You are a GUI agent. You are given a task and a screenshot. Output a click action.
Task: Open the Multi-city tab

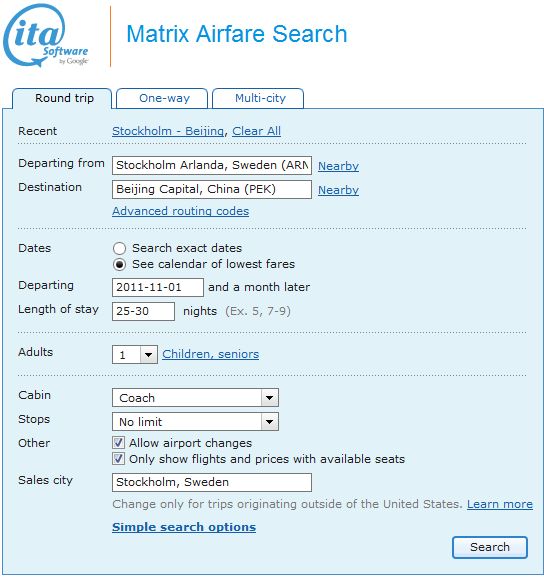click(x=258, y=98)
